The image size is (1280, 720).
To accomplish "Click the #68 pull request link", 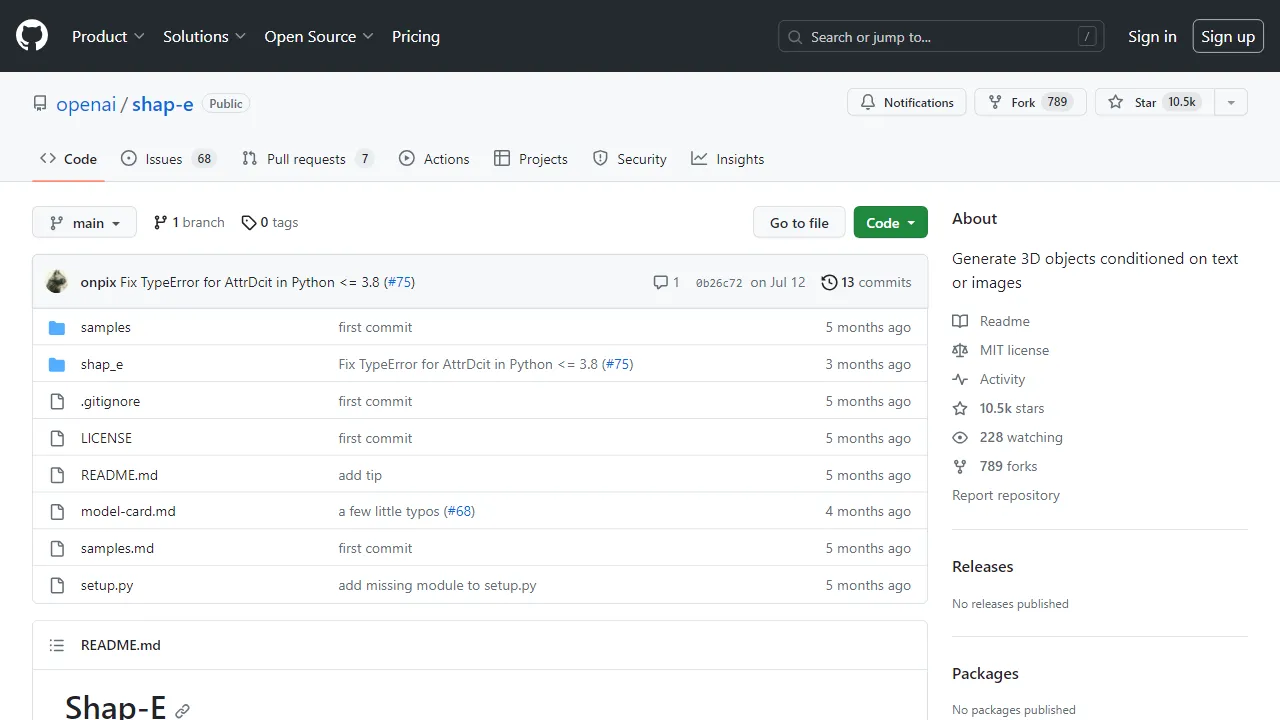I will [460, 511].
